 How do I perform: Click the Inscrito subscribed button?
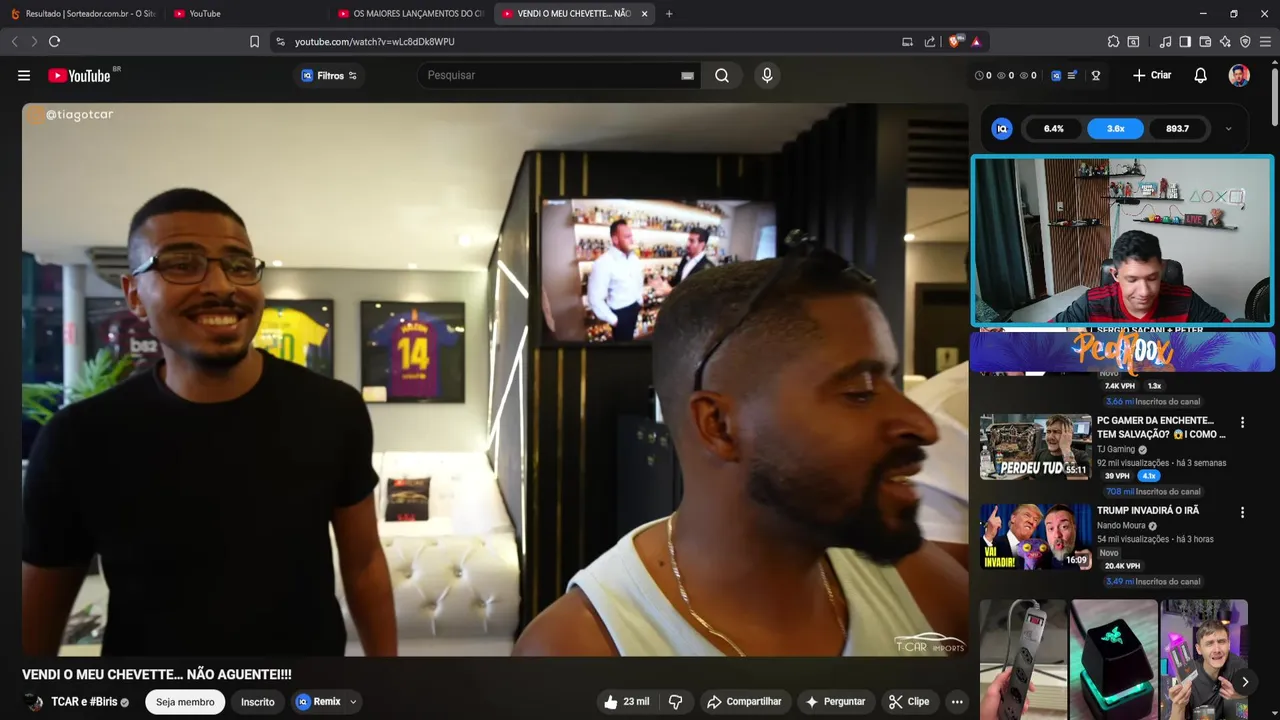[x=257, y=702]
